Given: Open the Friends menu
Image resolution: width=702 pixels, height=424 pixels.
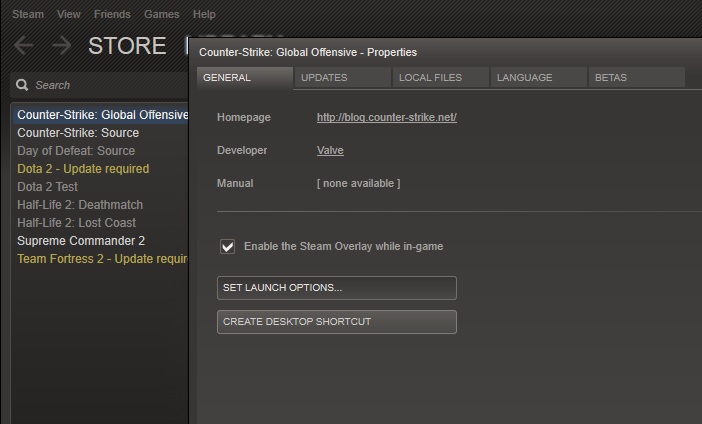Looking at the screenshot, I should coord(112,14).
